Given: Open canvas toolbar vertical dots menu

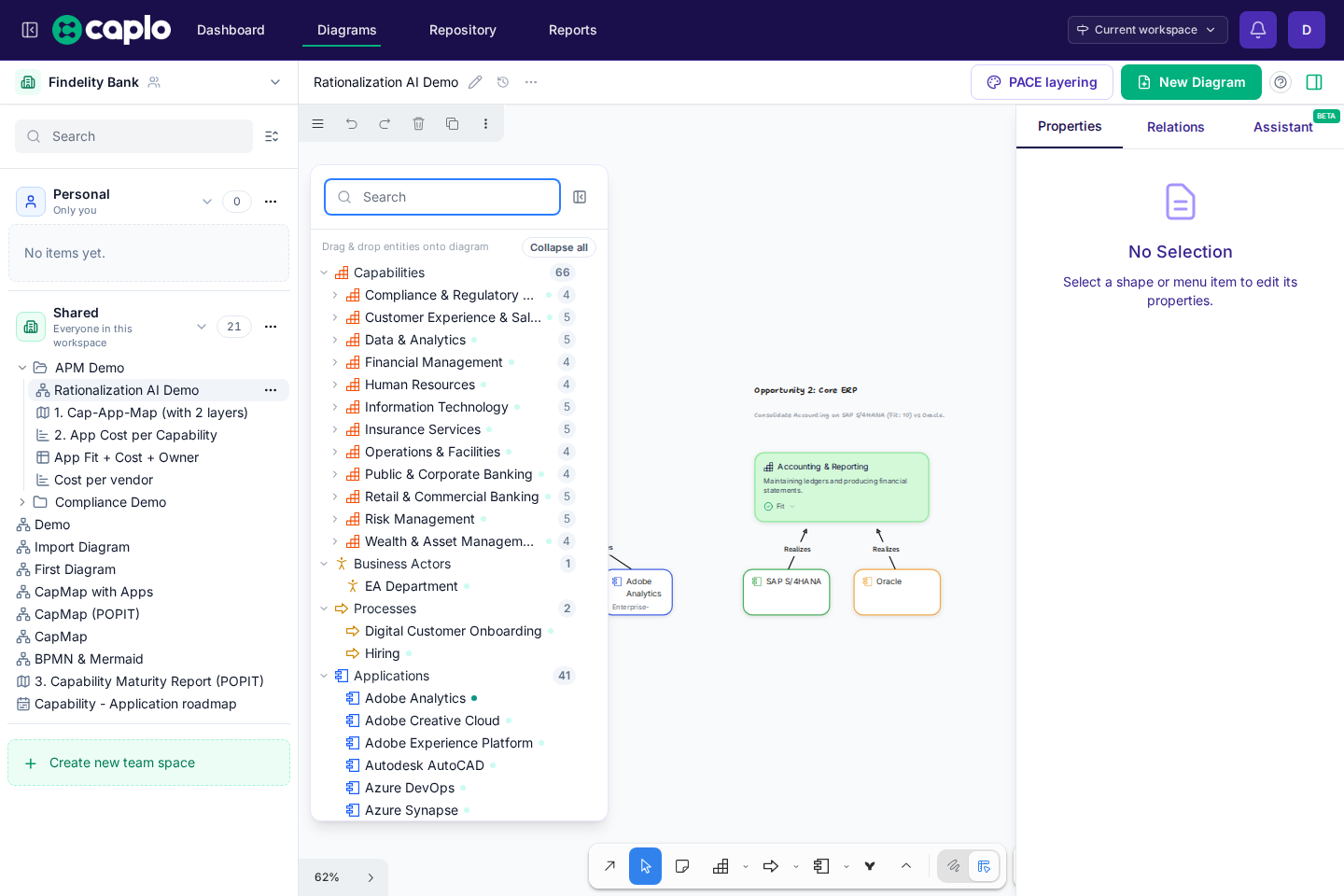Looking at the screenshot, I should coord(485,123).
